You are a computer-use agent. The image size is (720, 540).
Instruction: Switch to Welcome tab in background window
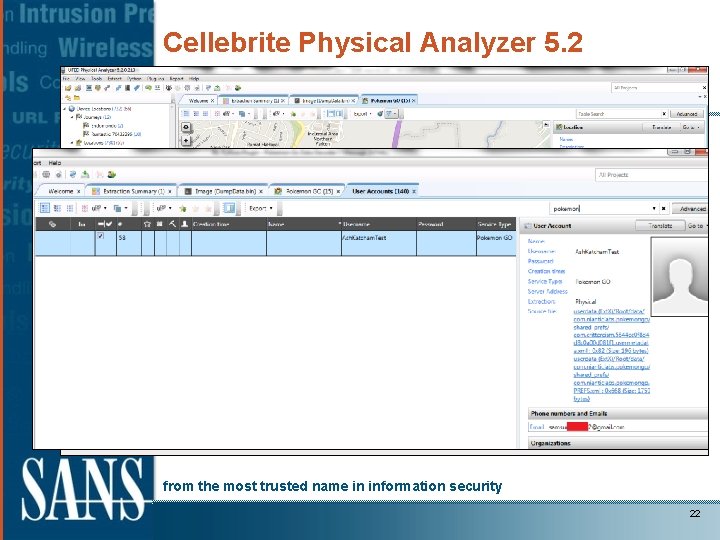click(x=198, y=101)
